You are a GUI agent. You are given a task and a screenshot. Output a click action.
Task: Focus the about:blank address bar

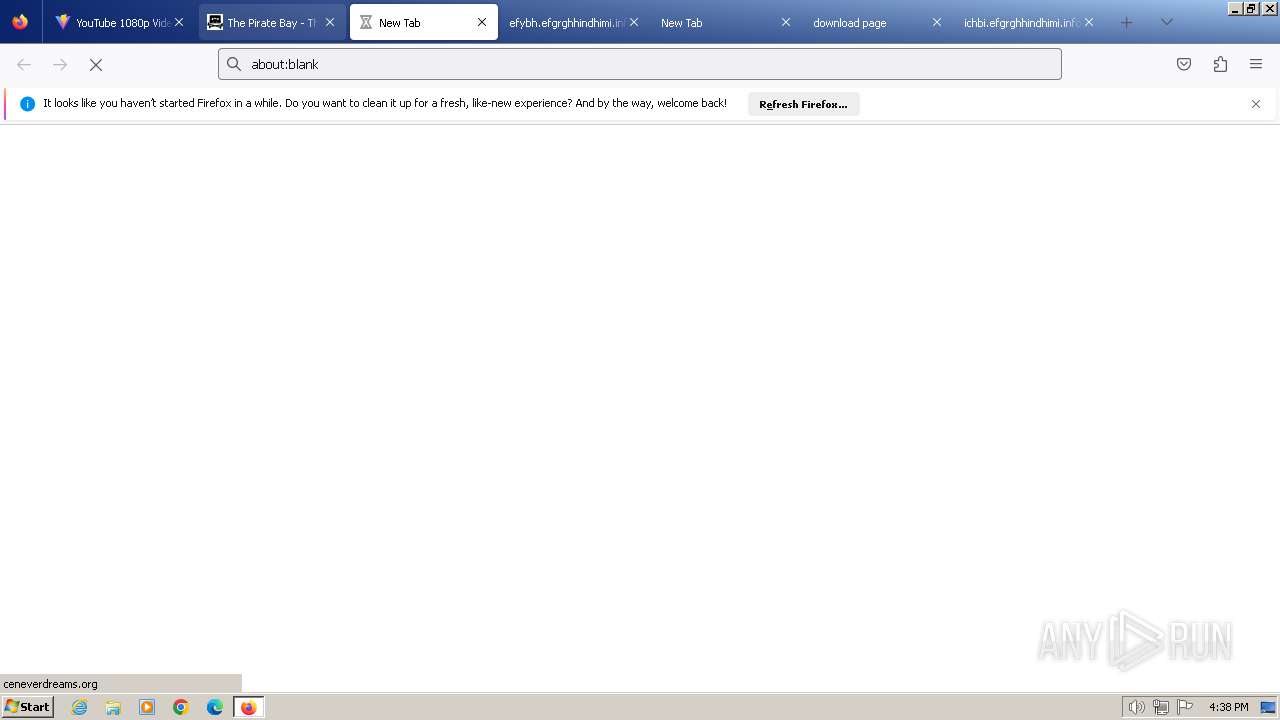640,64
